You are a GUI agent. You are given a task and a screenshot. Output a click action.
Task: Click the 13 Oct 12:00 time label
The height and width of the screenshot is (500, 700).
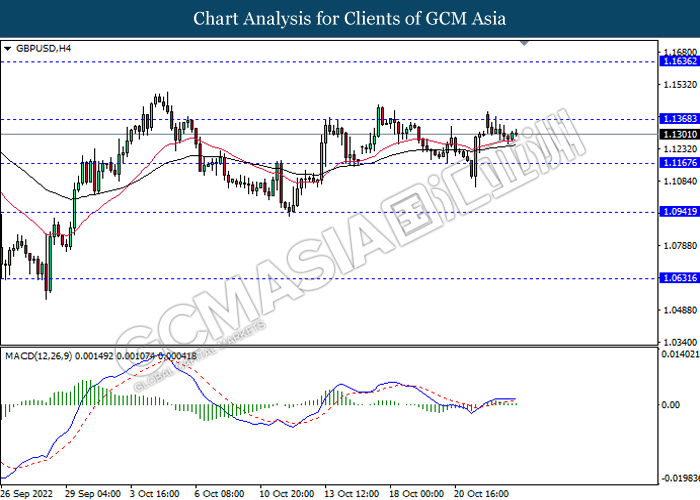(x=351, y=494)
